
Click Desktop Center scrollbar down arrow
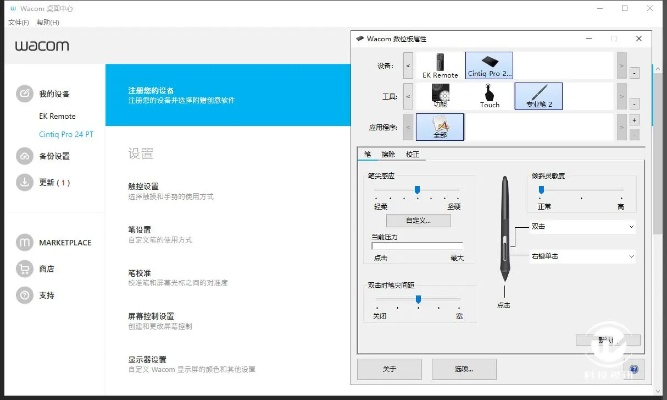(658, 390)
